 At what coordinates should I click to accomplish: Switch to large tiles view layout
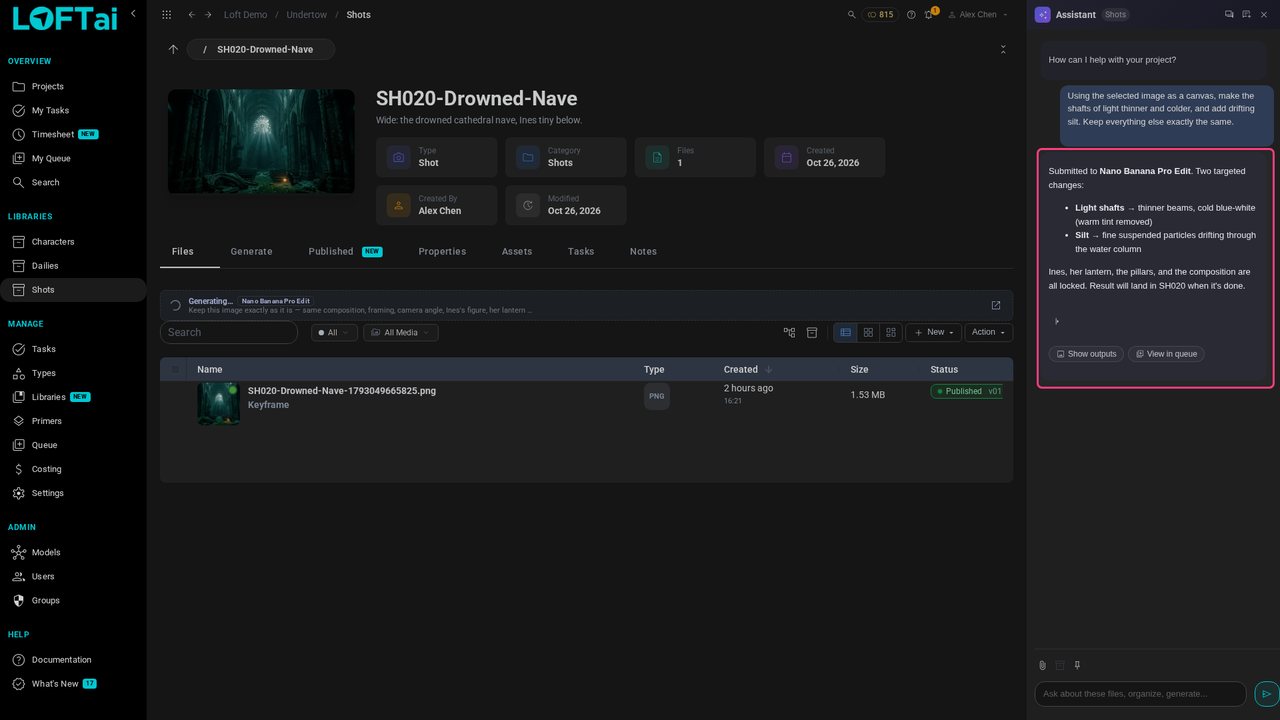[891, 332]
